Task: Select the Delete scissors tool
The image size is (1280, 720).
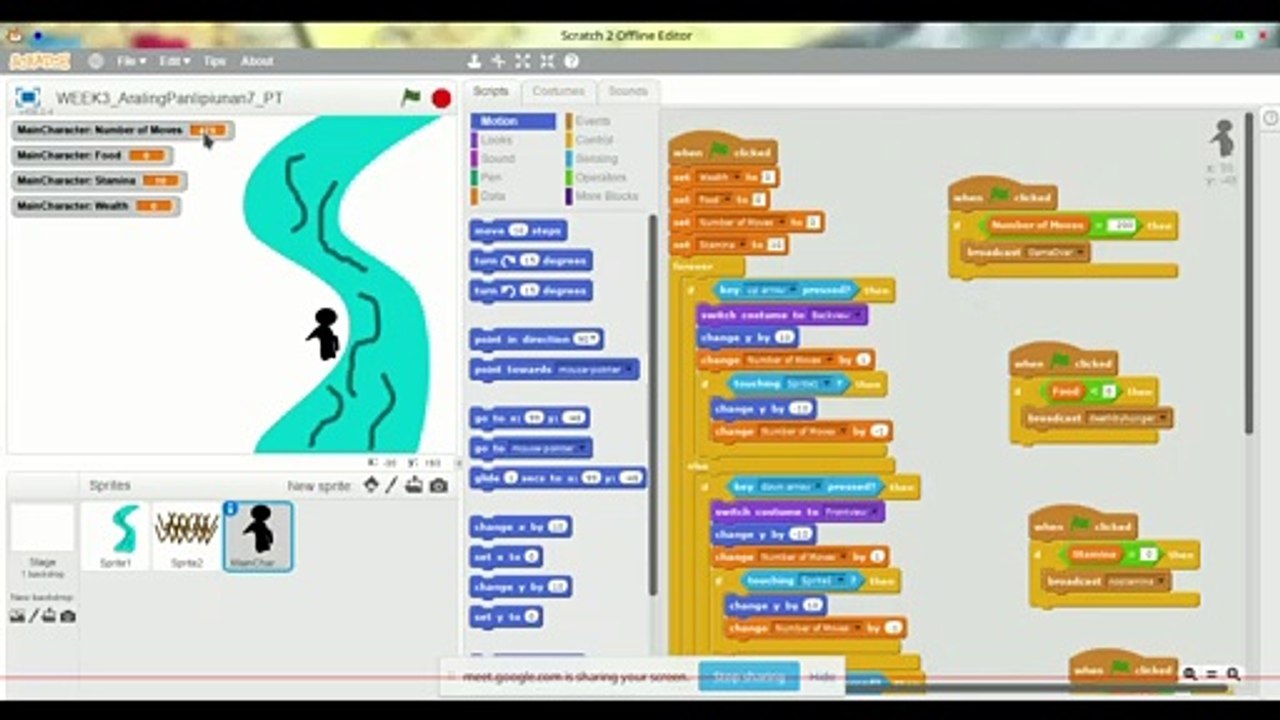Action: click(498, 61)
